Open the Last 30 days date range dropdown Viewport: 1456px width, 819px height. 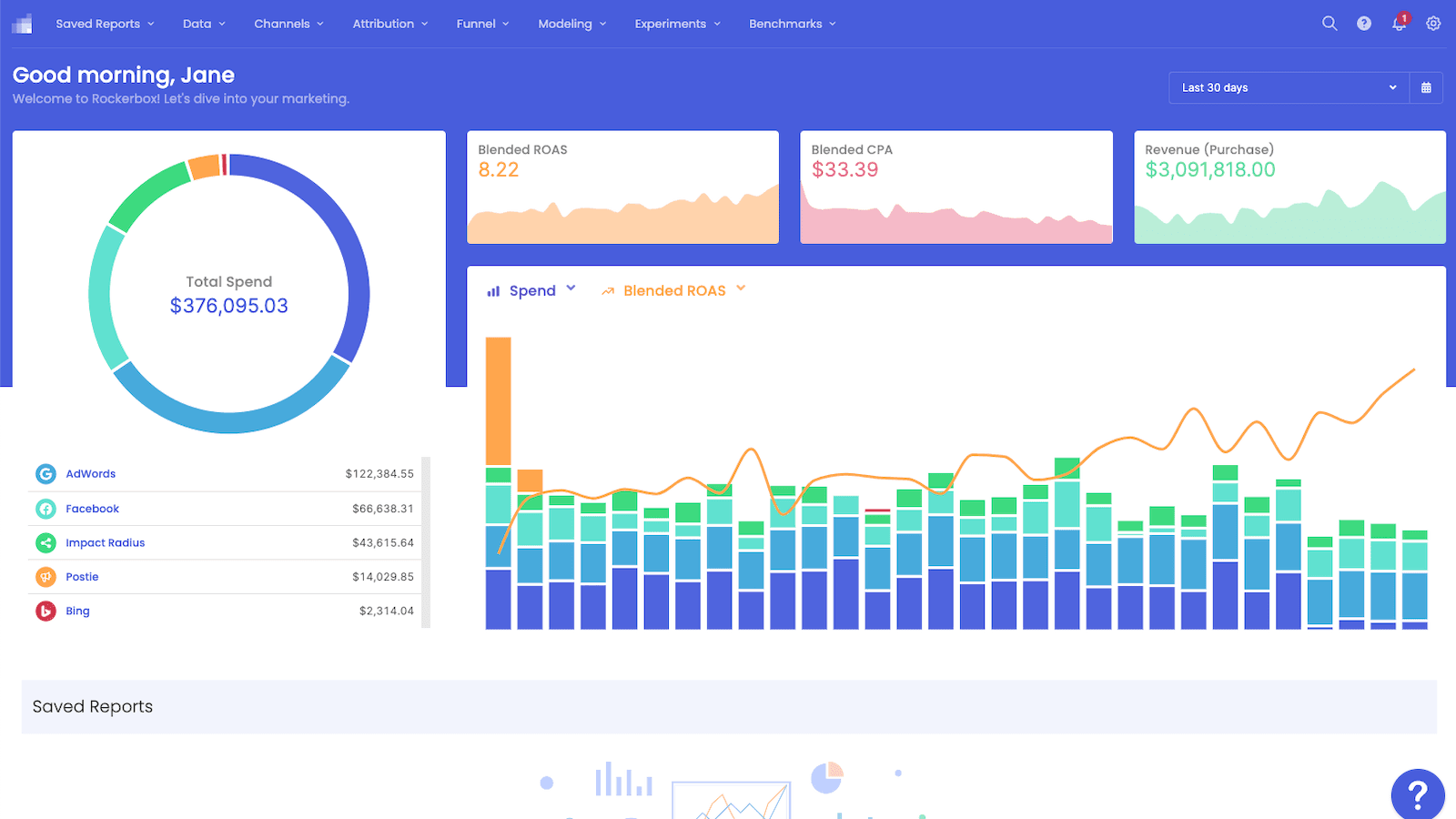coord(1287,87)
